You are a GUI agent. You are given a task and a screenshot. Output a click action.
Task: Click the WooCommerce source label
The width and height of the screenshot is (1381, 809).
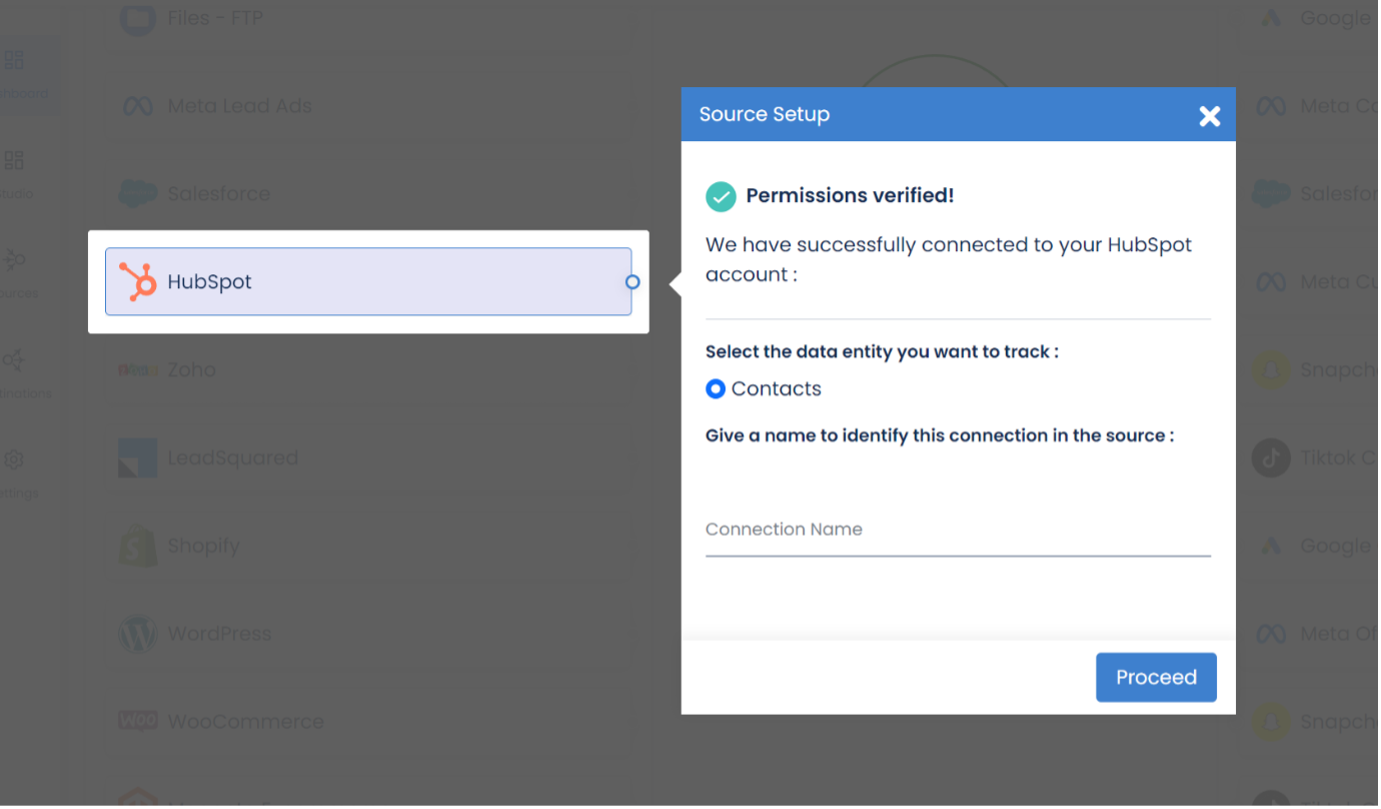(247, 722)
